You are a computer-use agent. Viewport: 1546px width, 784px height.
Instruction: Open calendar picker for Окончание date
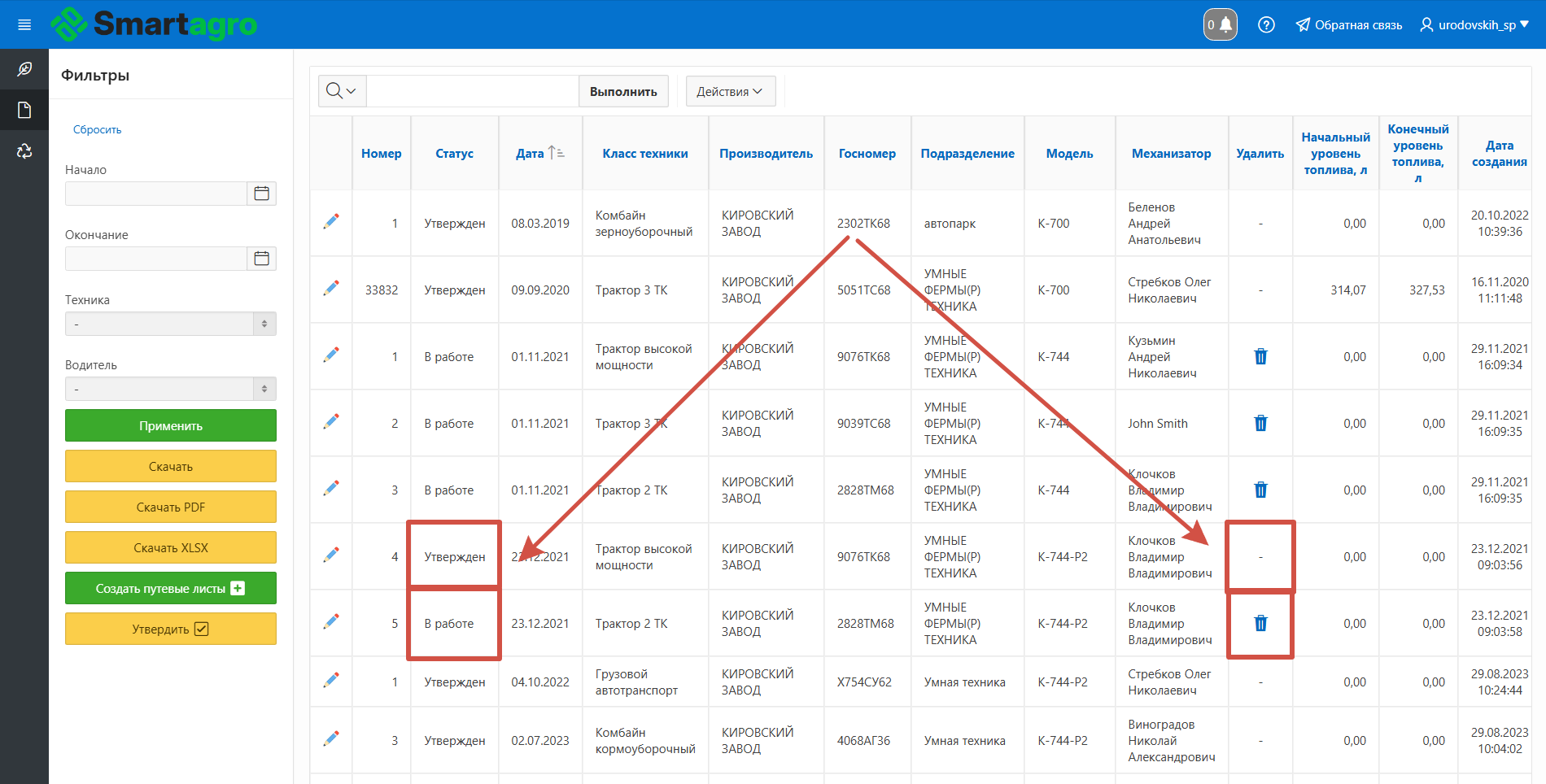pyautogui.click(x=261, y=259)
